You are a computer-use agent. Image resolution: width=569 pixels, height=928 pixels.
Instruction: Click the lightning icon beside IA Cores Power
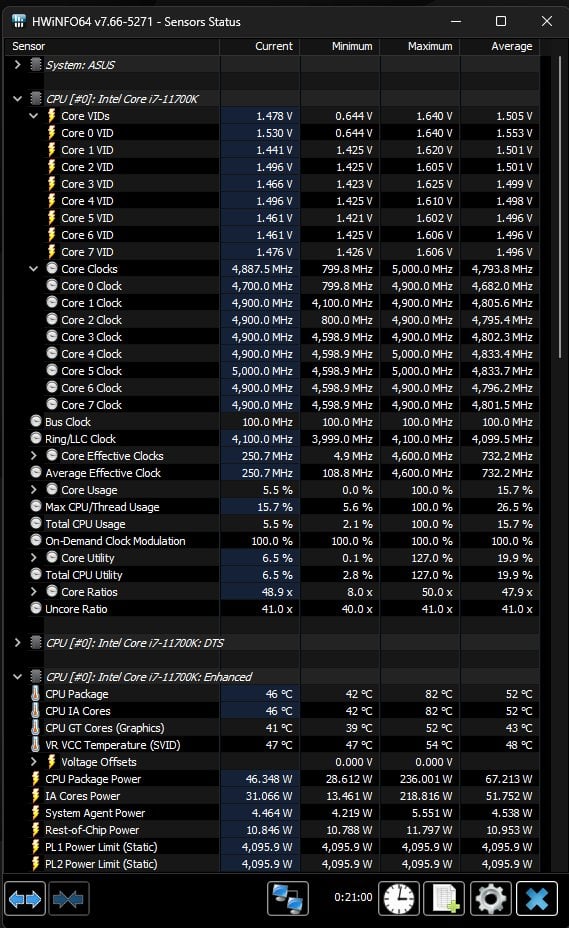[36, 795]
